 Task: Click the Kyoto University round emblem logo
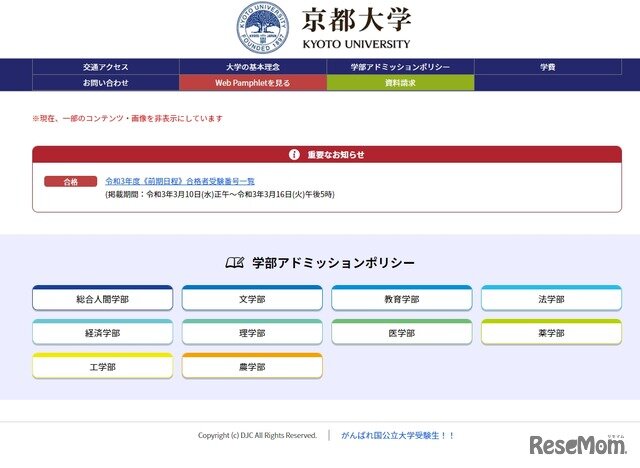pos(263,28)
